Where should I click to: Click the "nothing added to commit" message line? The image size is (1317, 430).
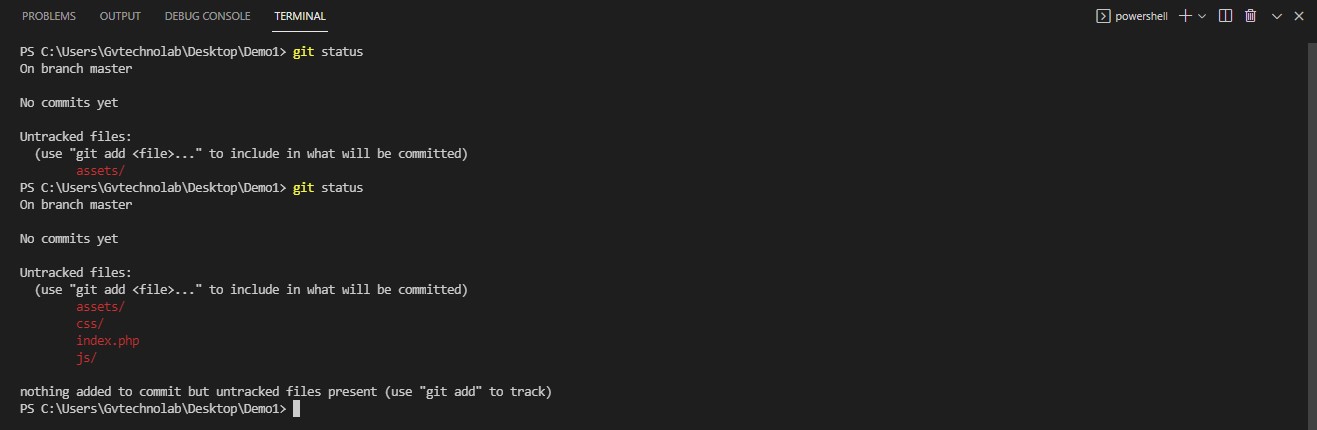[286, 392]
